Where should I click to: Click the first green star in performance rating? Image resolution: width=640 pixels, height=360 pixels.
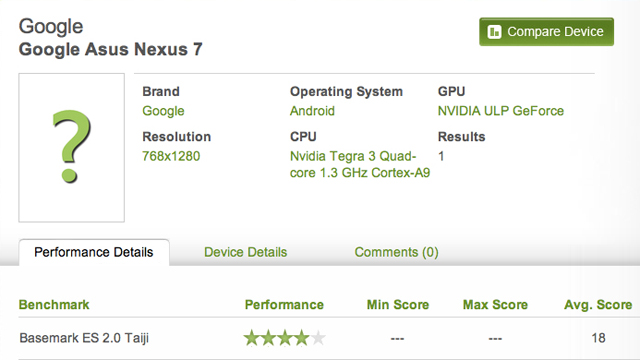click(251, 338)
